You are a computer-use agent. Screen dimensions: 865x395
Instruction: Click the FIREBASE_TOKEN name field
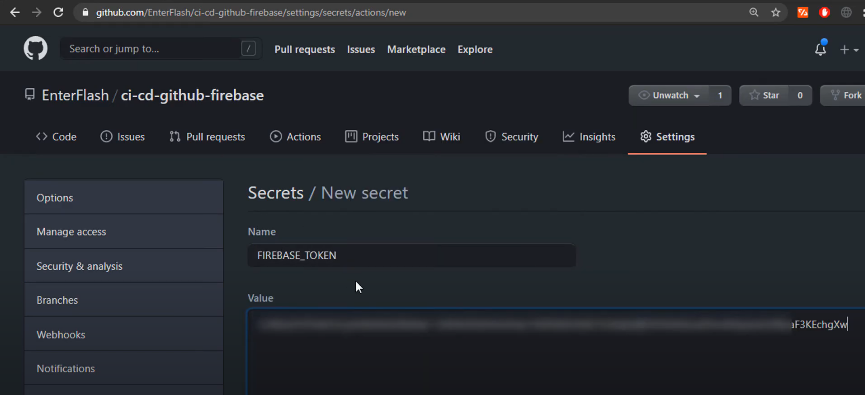coord(412,255)
